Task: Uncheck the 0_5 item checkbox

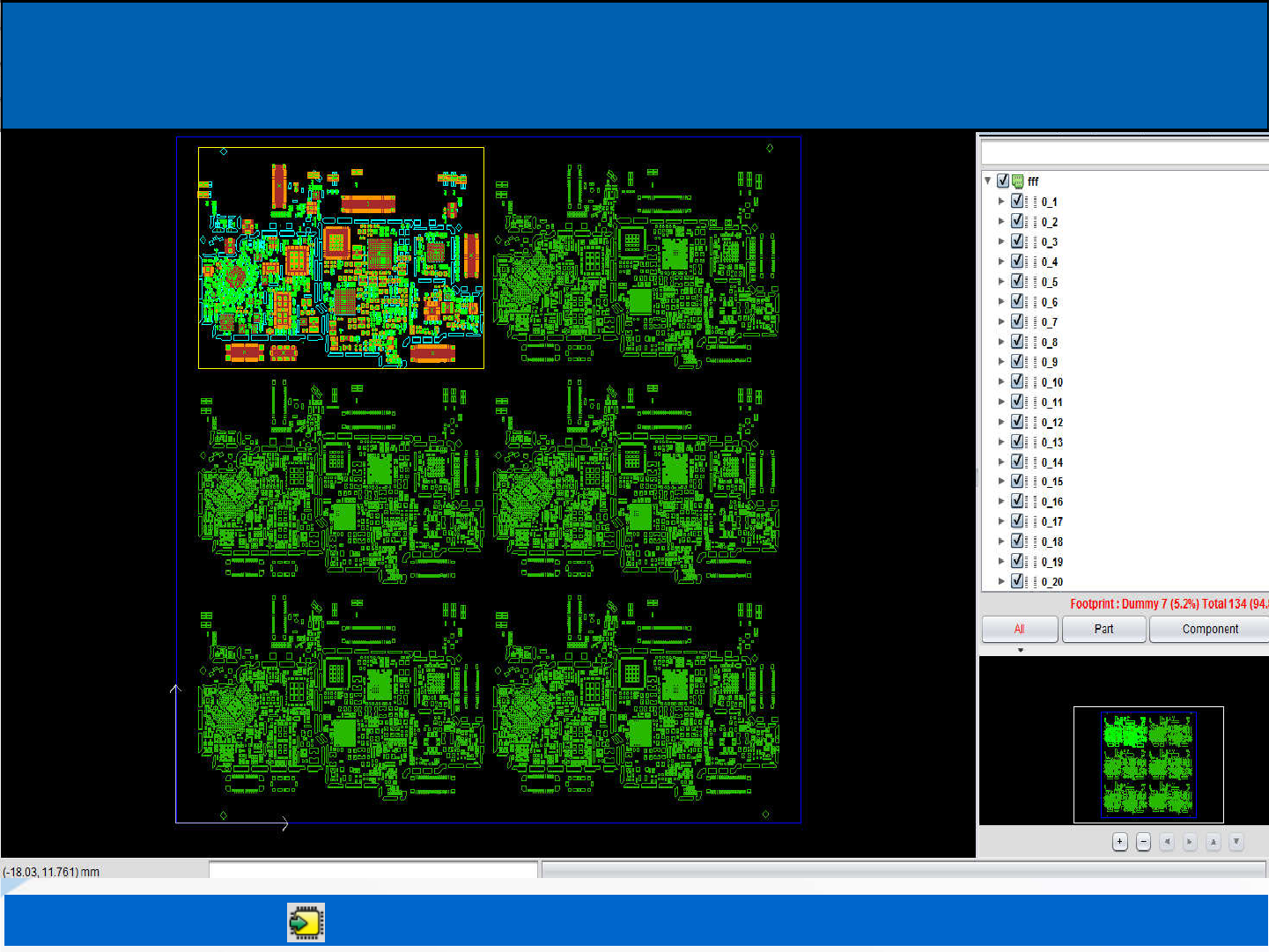Action: (x=1017, y=282)
